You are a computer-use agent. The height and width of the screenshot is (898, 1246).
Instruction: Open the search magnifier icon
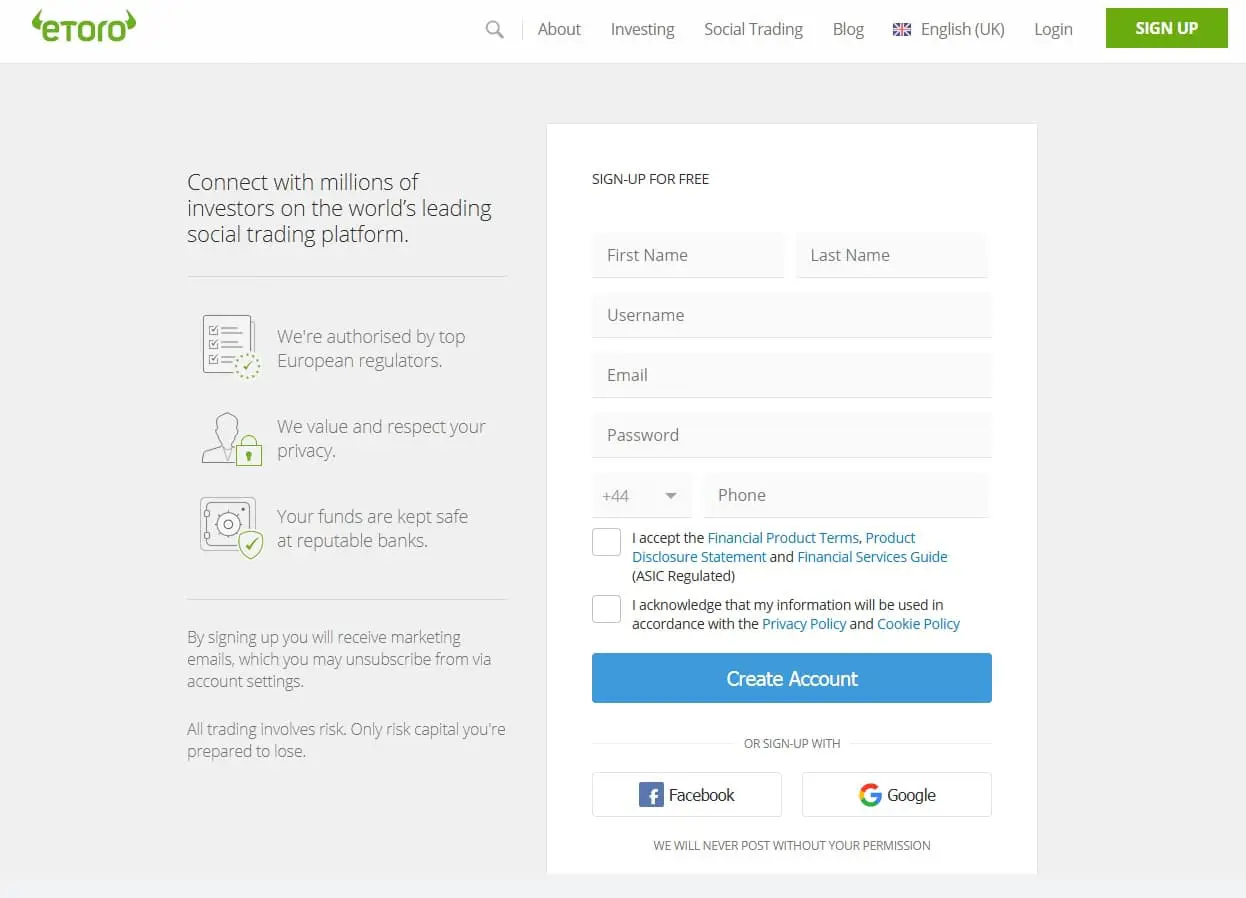(493, 29)
